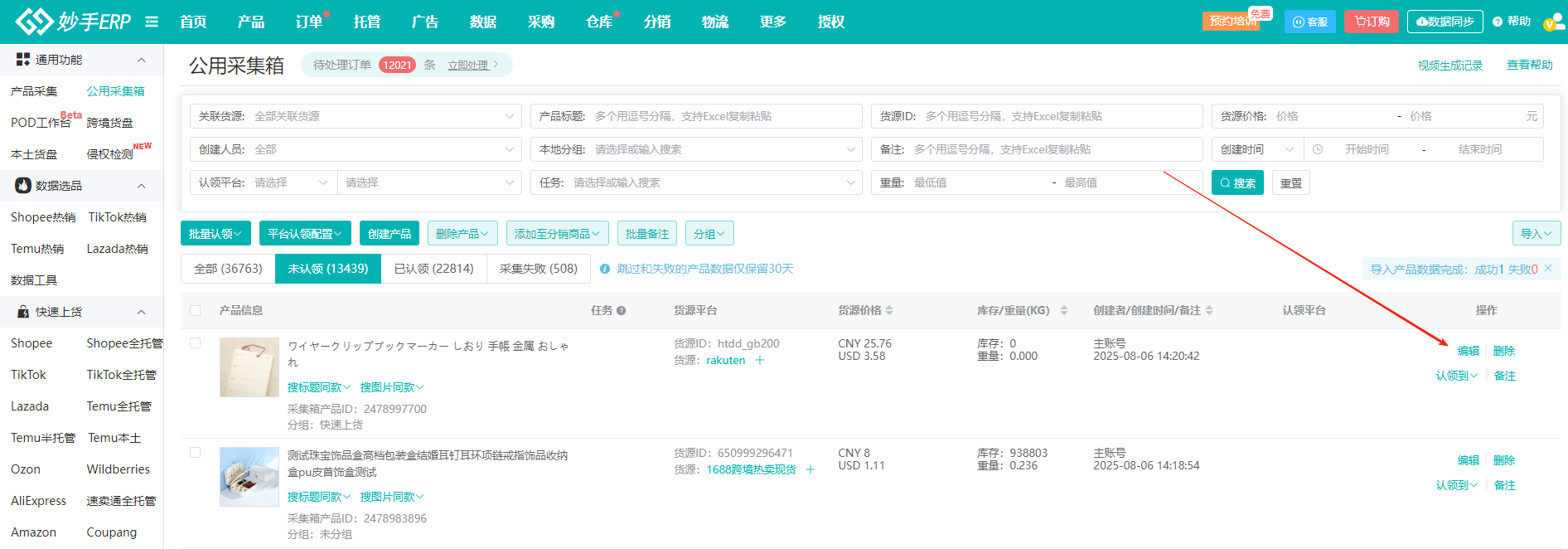The image size is (1568, 549).
Task: Sort by 货源价格 column arrows
Action: [889, 310]
